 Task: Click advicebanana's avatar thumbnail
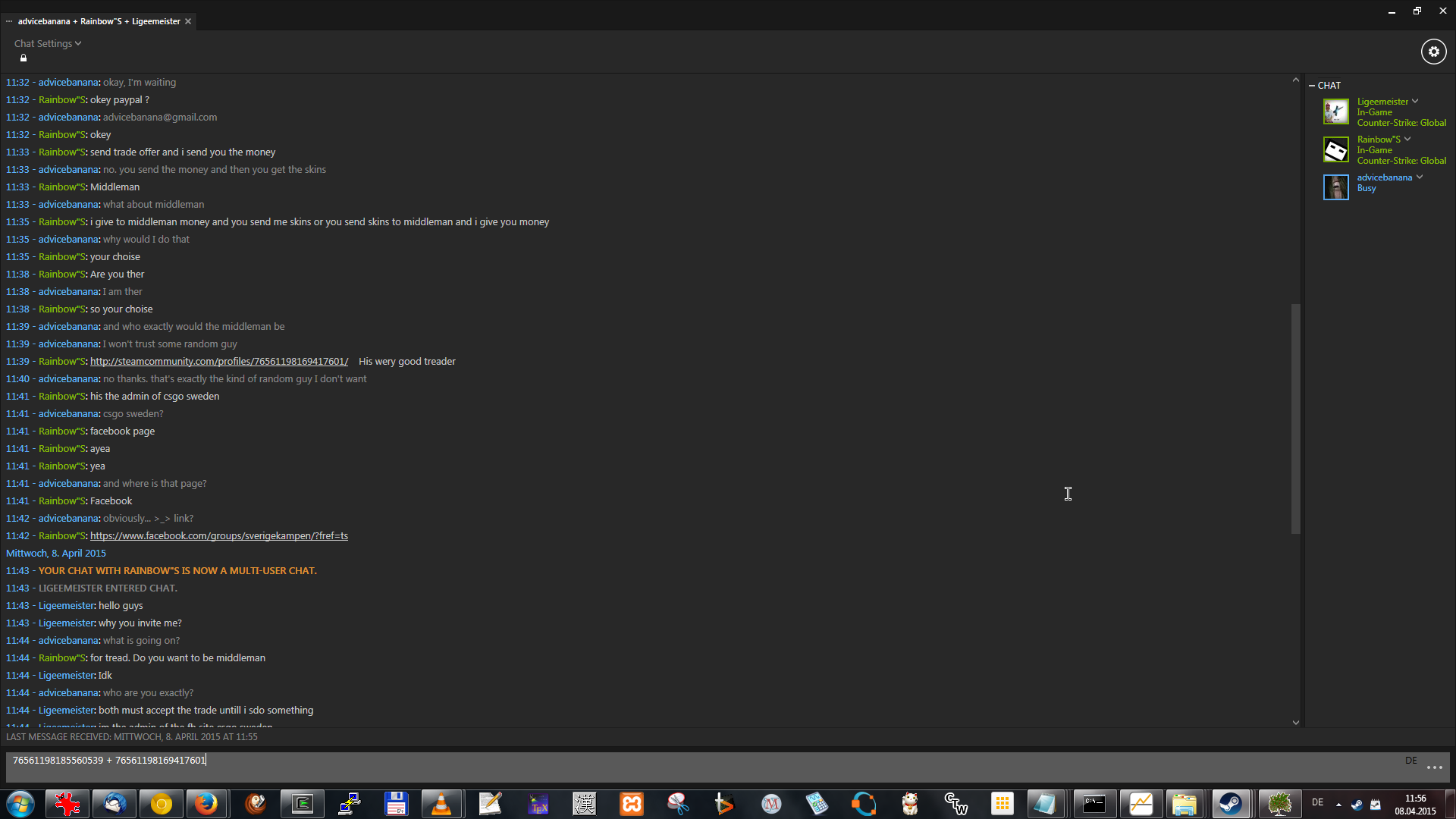click(x=1335, y=187)
